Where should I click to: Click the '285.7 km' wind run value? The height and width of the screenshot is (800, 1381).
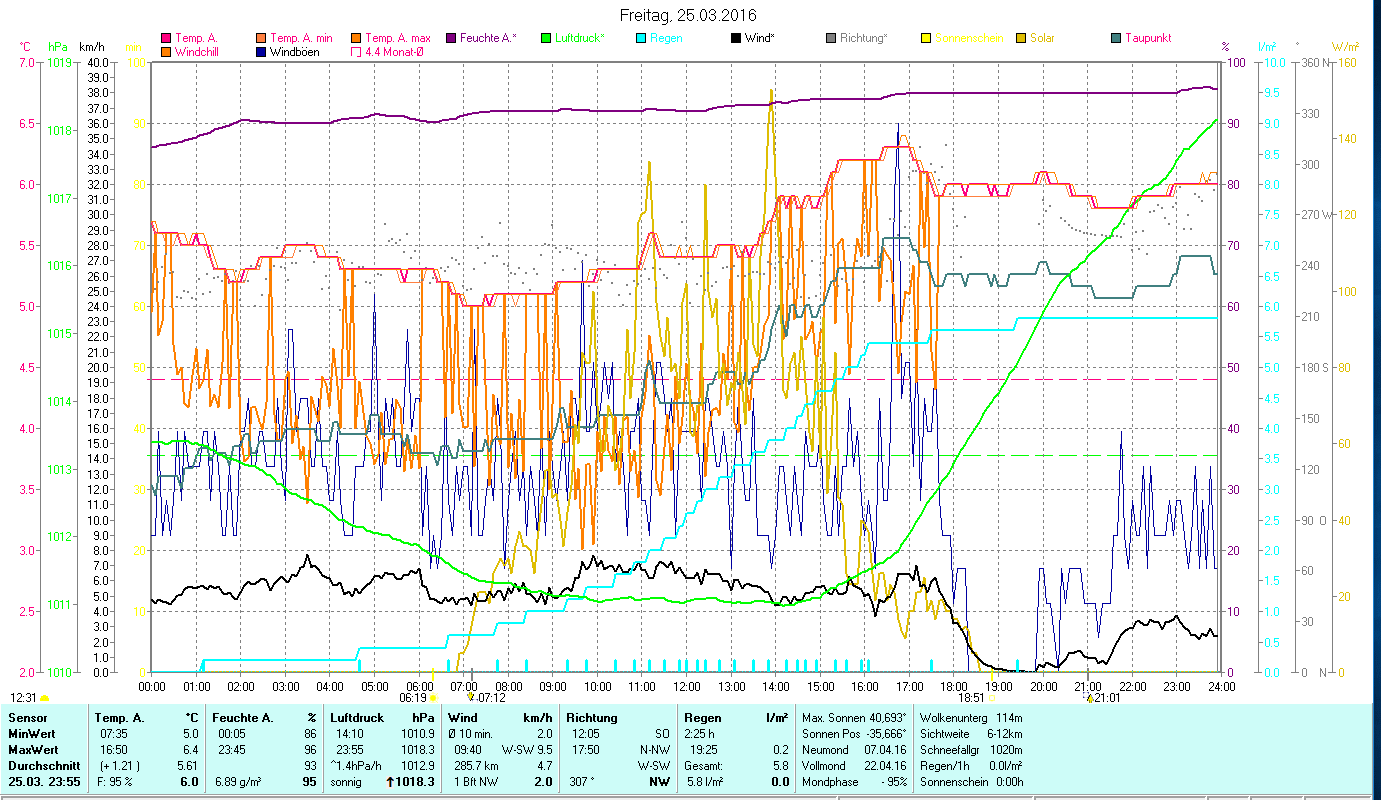click(477, 766)
